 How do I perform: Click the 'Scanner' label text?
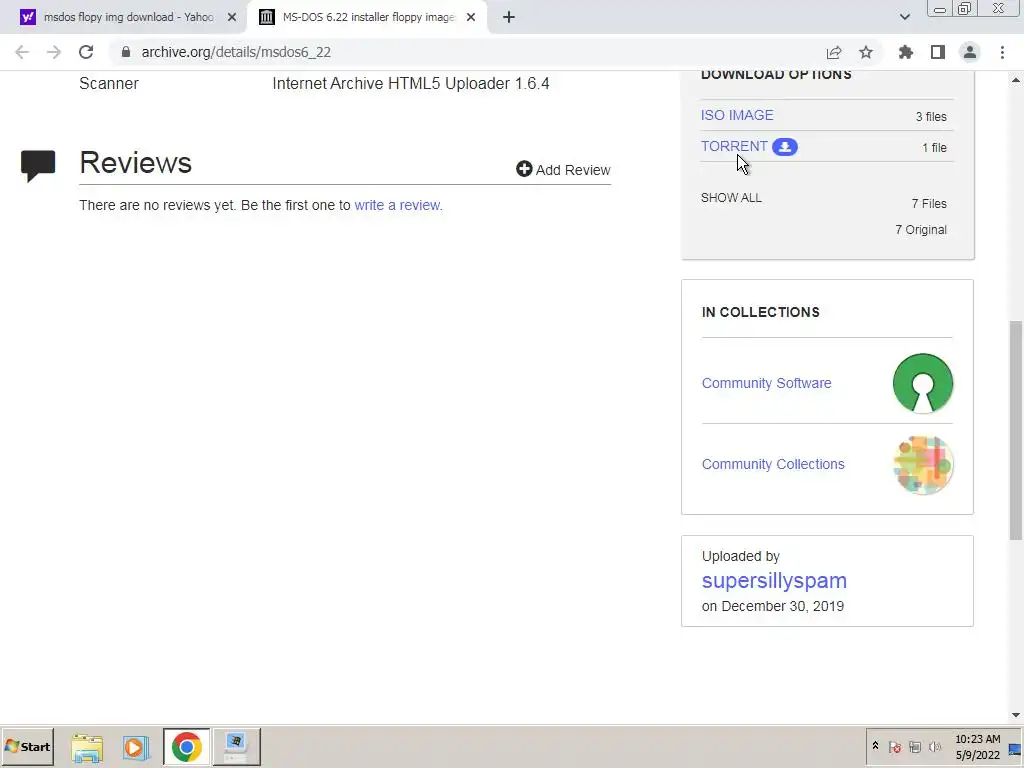pyautogui.click(x=109, y=84)
